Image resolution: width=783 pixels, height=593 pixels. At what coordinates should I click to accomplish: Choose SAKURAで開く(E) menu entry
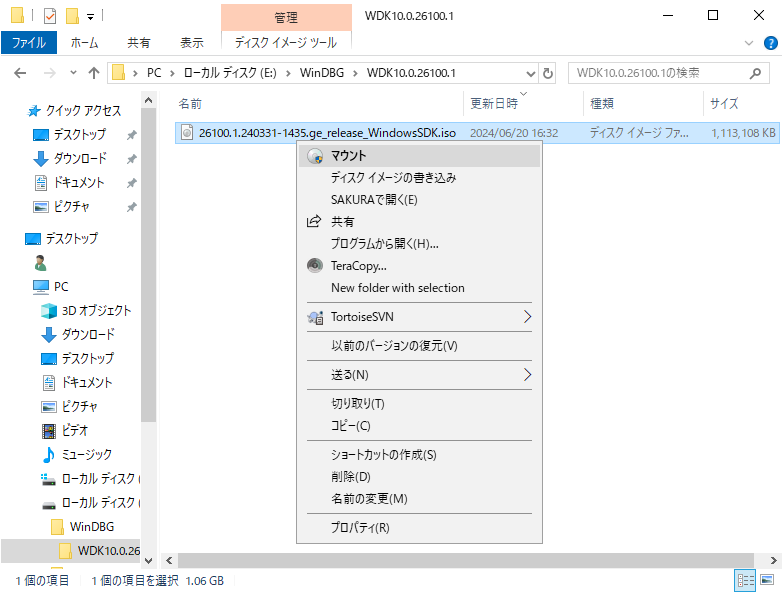[x=419, y=200]
